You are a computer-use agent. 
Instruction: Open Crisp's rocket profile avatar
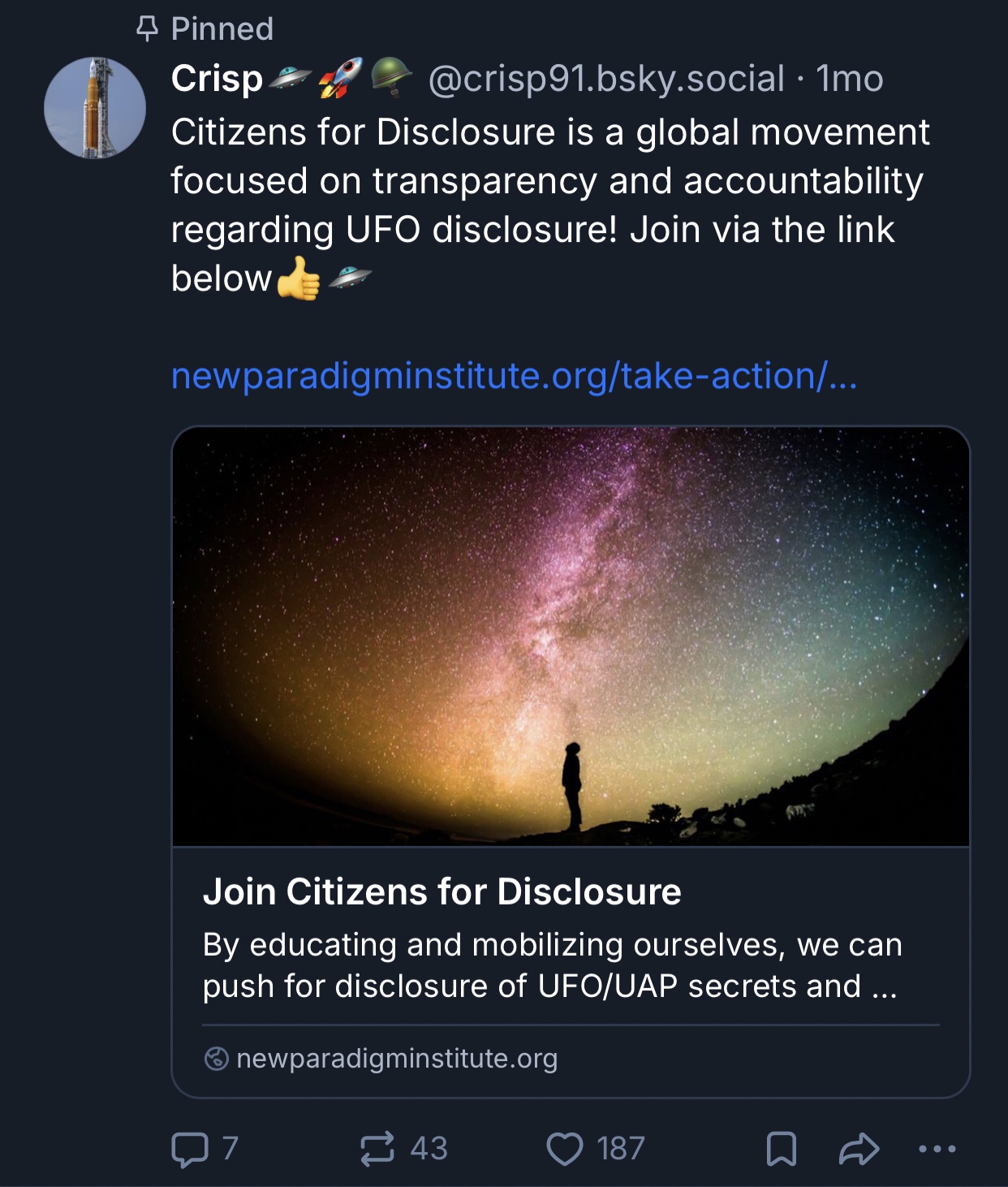(x=95, y=107)
